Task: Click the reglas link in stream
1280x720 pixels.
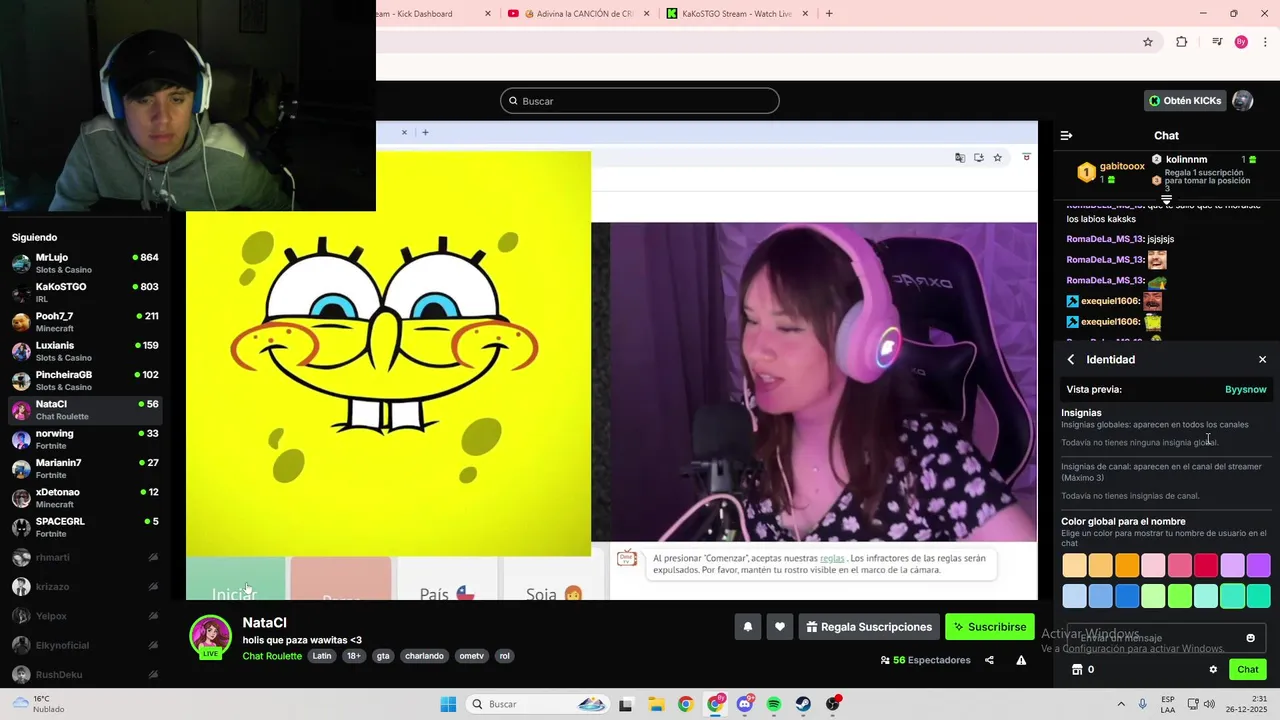Action: coord(832,558)
